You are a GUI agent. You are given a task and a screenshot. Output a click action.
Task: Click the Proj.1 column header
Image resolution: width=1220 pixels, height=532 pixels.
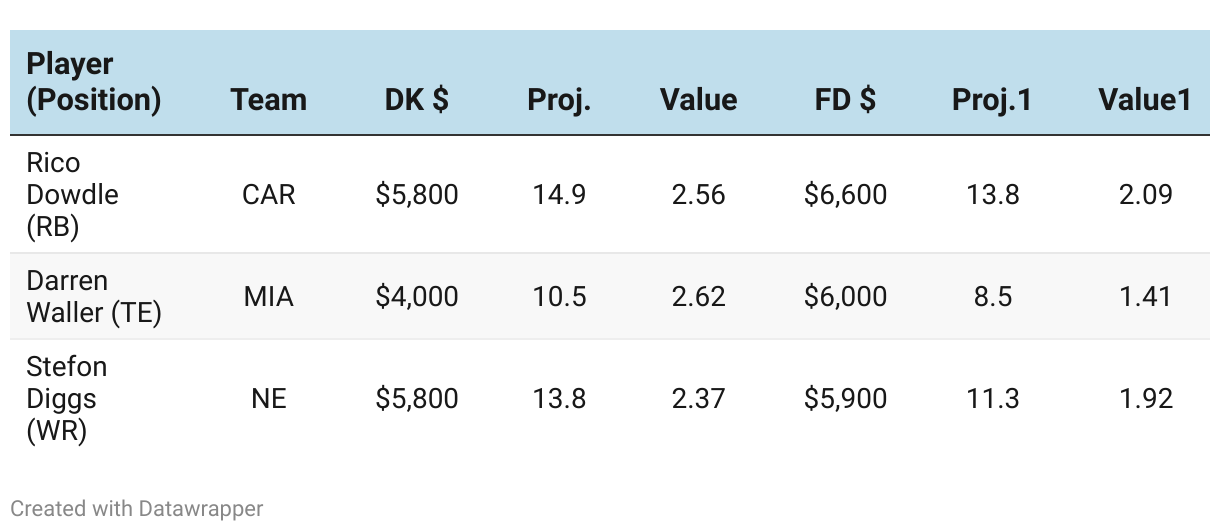(991, 100)
